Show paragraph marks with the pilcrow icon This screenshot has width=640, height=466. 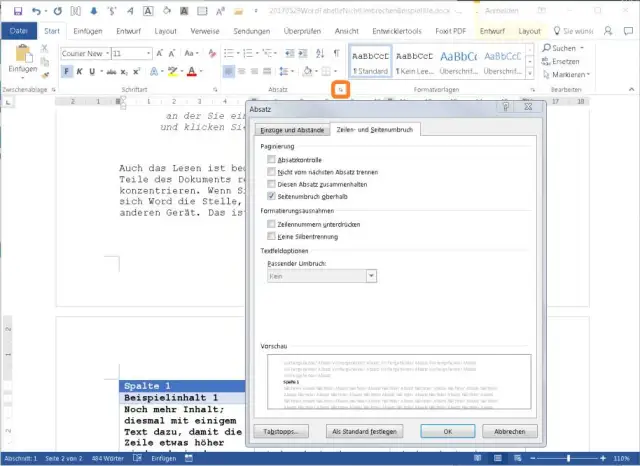335,52
